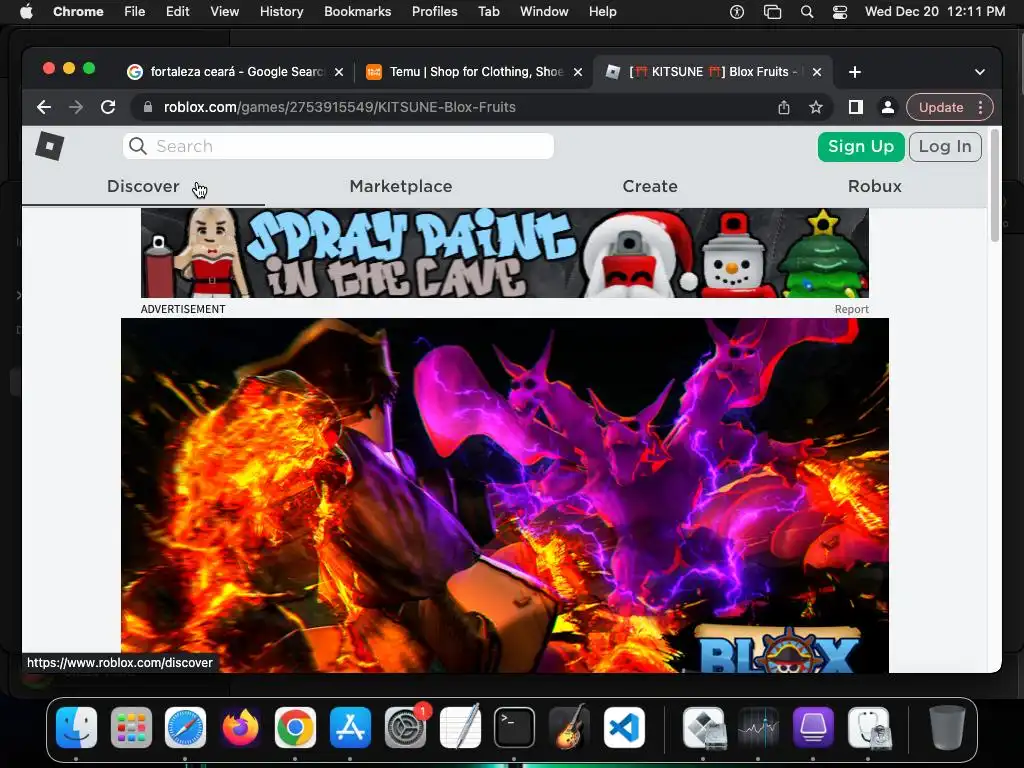
Task: Click the Chrome icon in the dock
Action: 295,728
